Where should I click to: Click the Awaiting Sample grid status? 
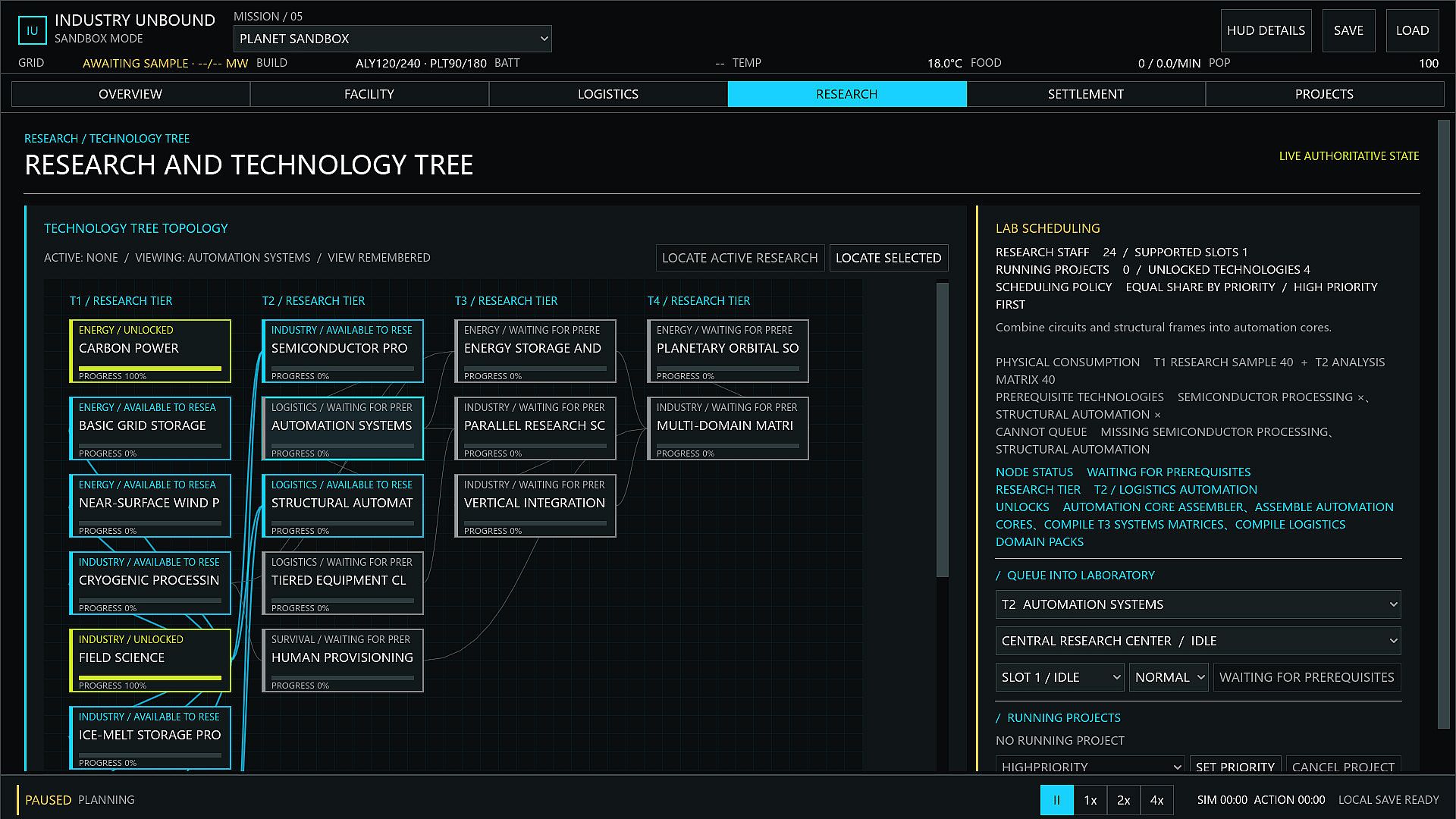[165, 64]
